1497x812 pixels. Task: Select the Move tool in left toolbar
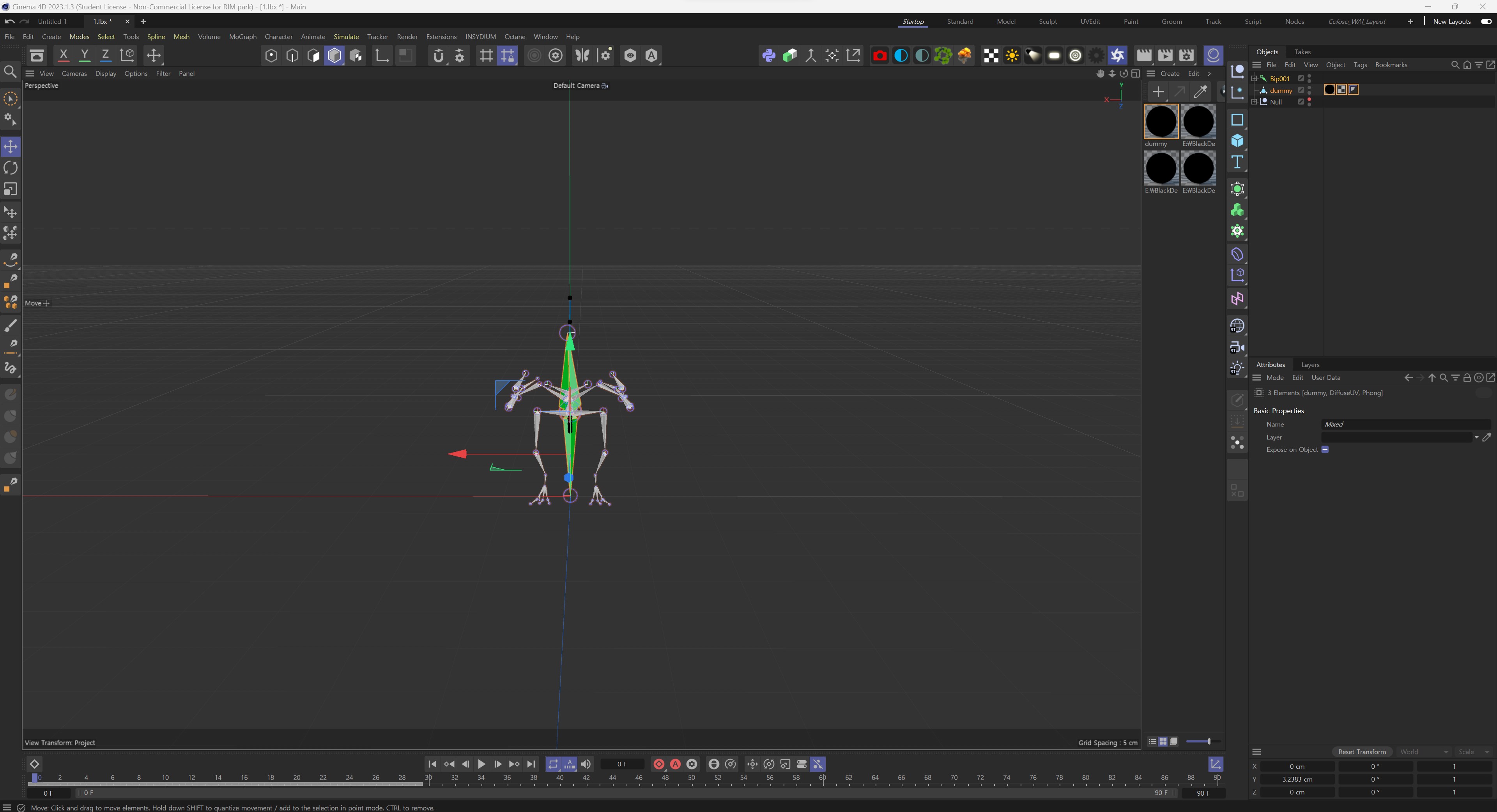[x=11, y=147]
